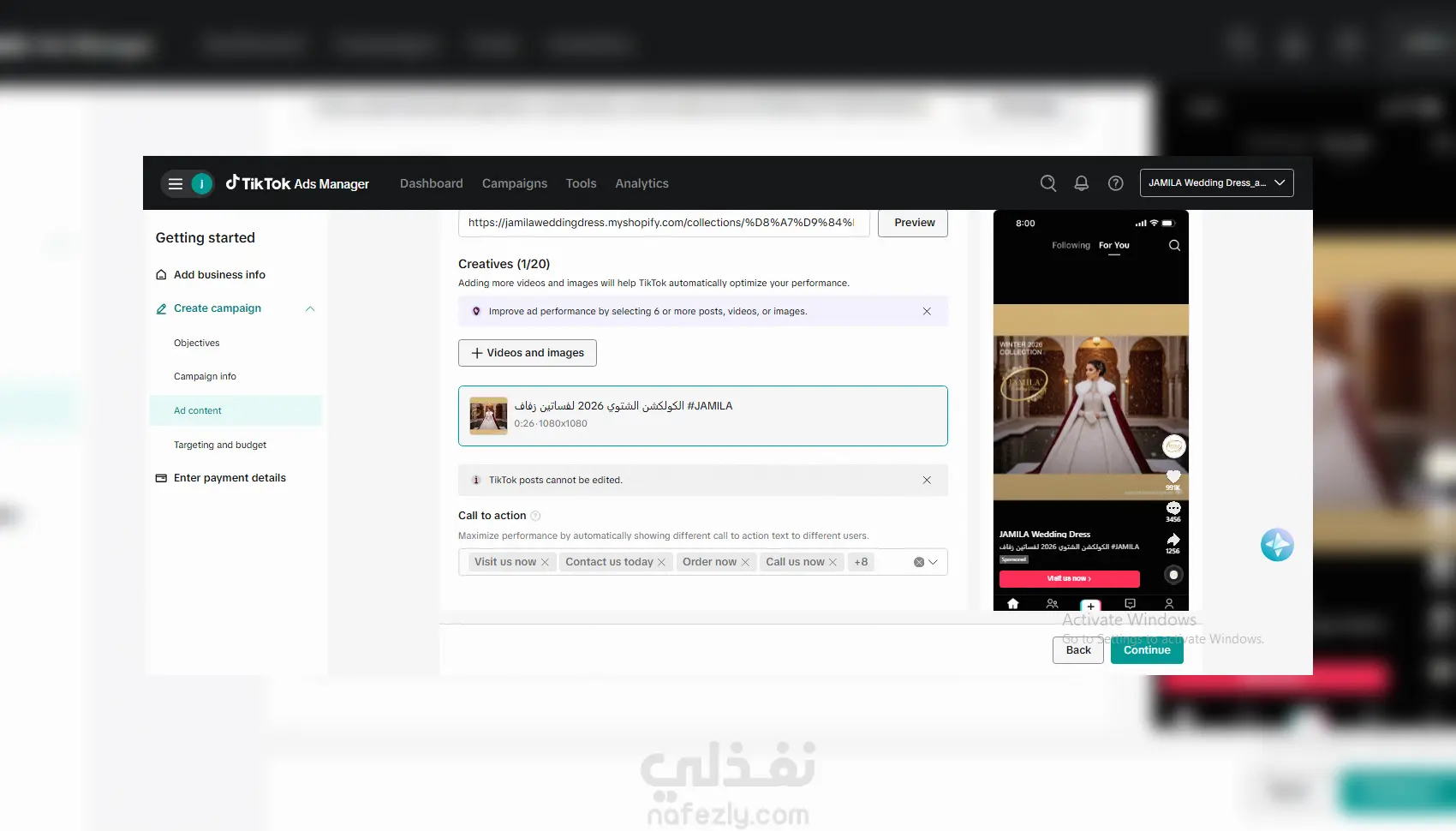Expand the call to action dropdown arrow

(934, 562)
